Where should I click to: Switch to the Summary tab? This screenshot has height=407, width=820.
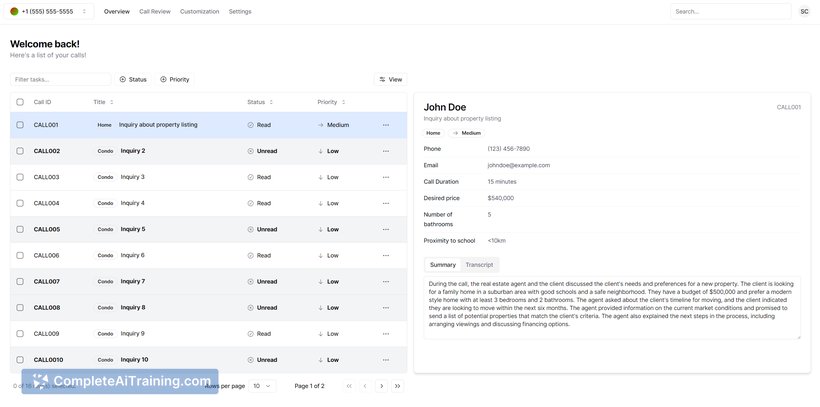click(443, 265)
